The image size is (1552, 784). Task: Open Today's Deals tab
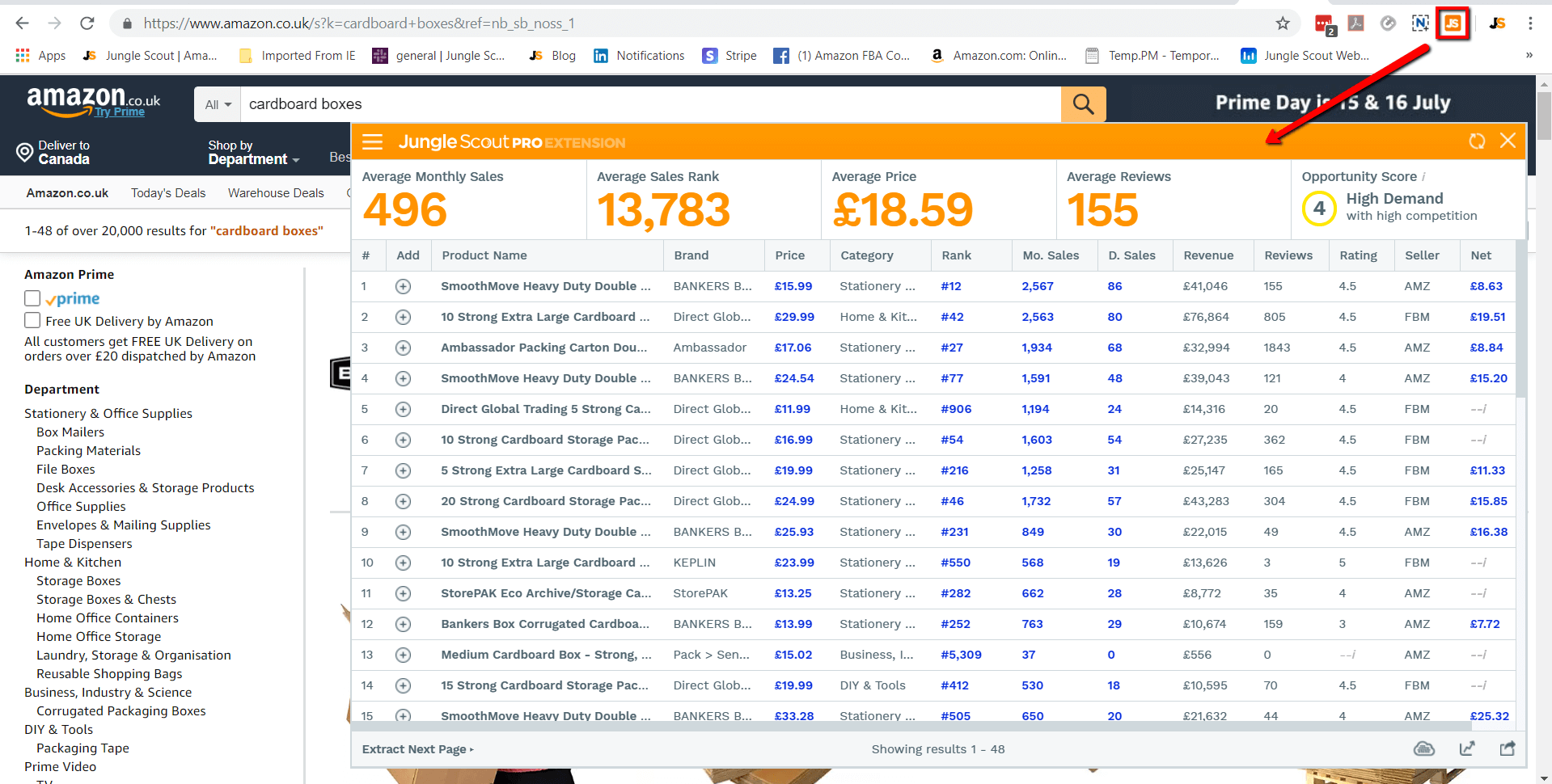coord(168,193)
